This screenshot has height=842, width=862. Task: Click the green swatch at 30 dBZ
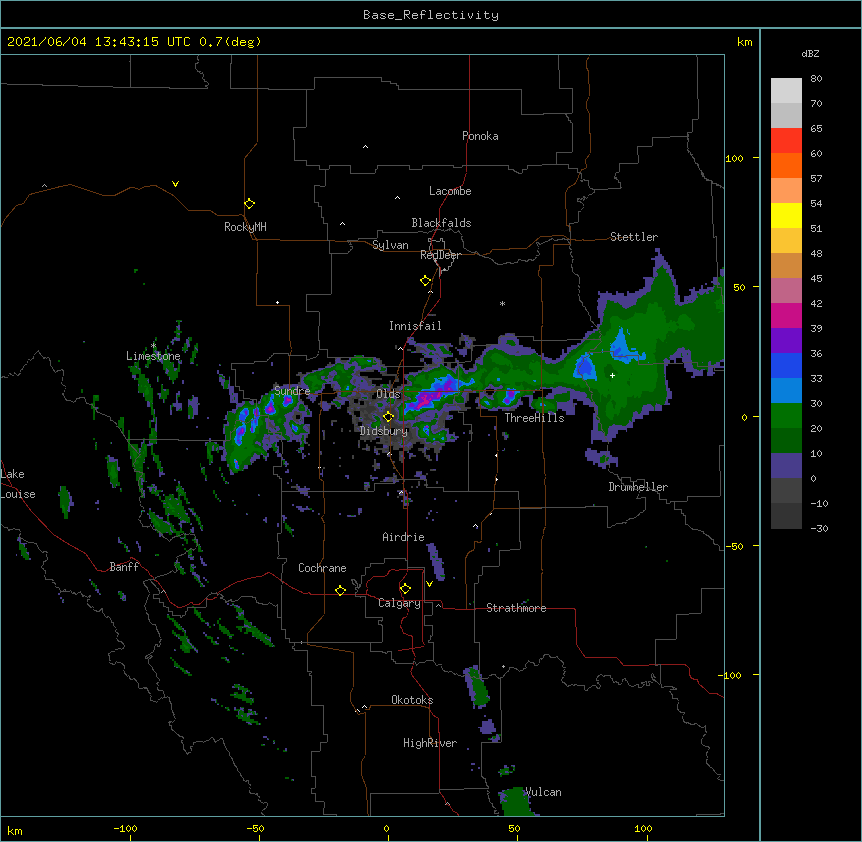click(x=786, y=416)
